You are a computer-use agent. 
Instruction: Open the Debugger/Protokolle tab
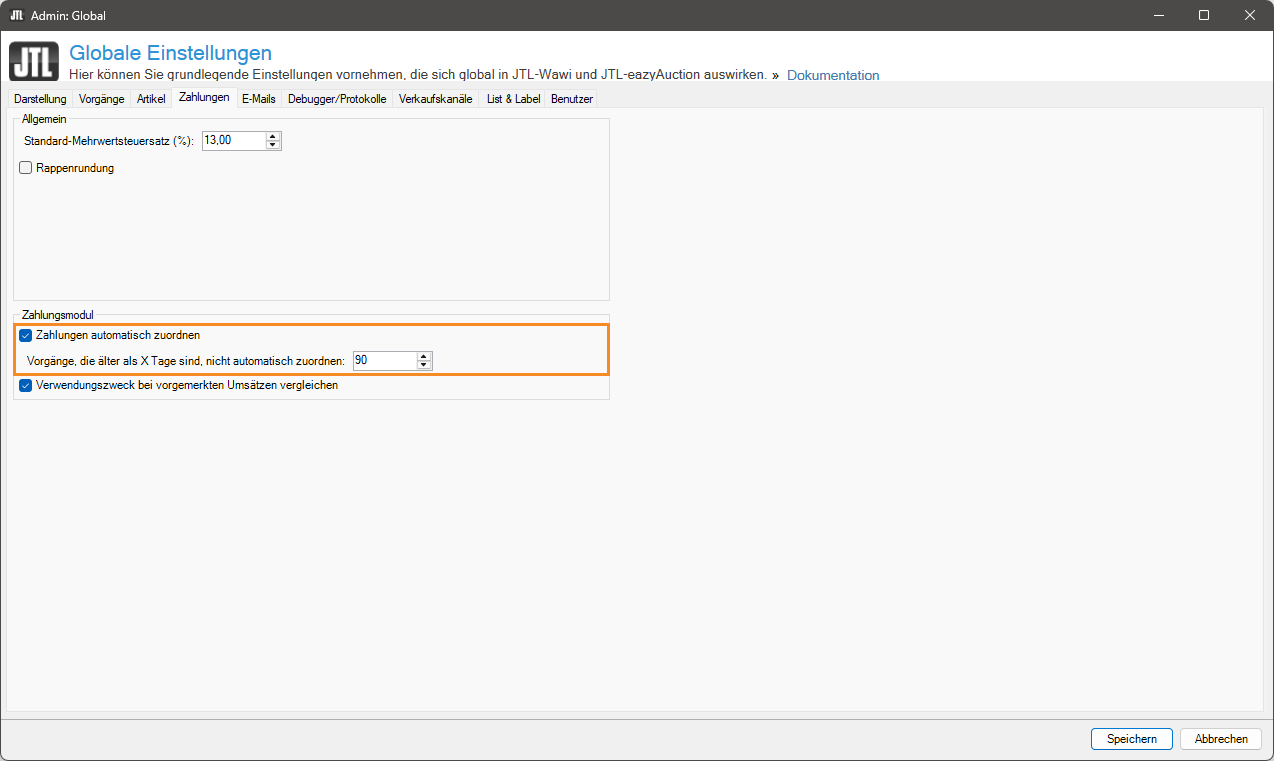tap(337, 99)
